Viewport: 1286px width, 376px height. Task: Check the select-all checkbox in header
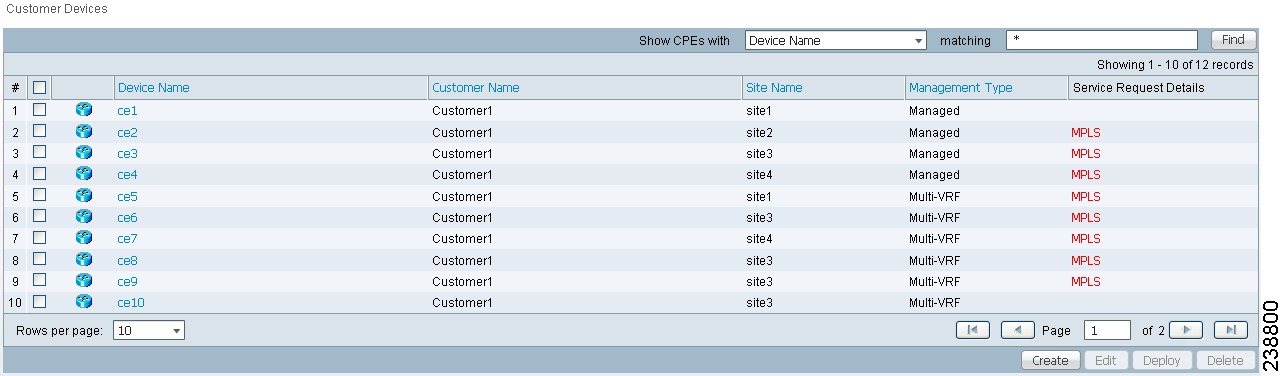(x=39, y=88)
